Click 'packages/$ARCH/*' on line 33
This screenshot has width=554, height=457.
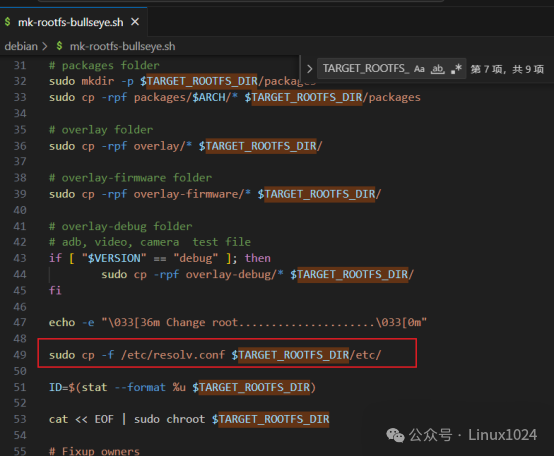186,97
